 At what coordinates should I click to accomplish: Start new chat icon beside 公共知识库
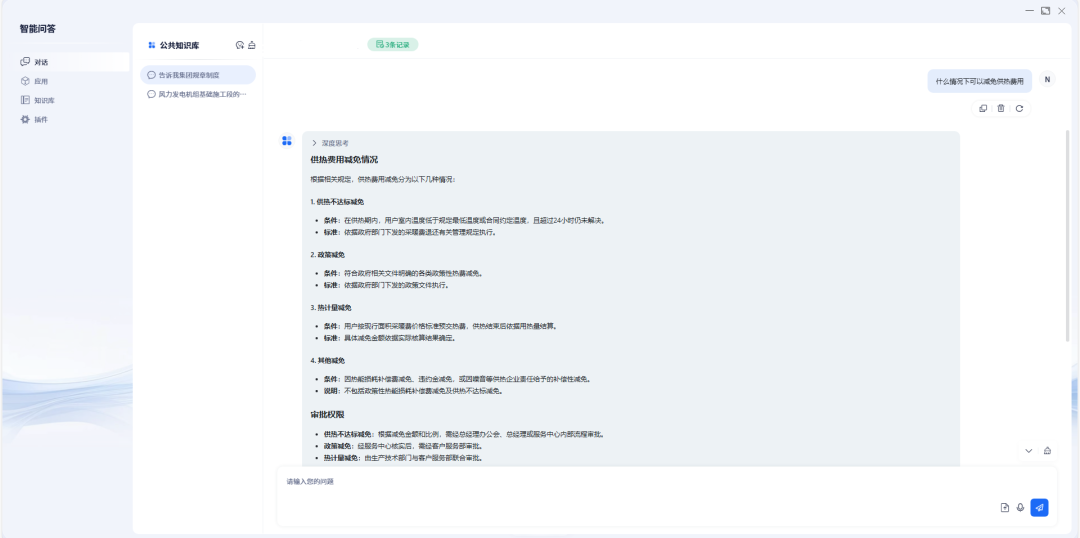coord(239,45)
